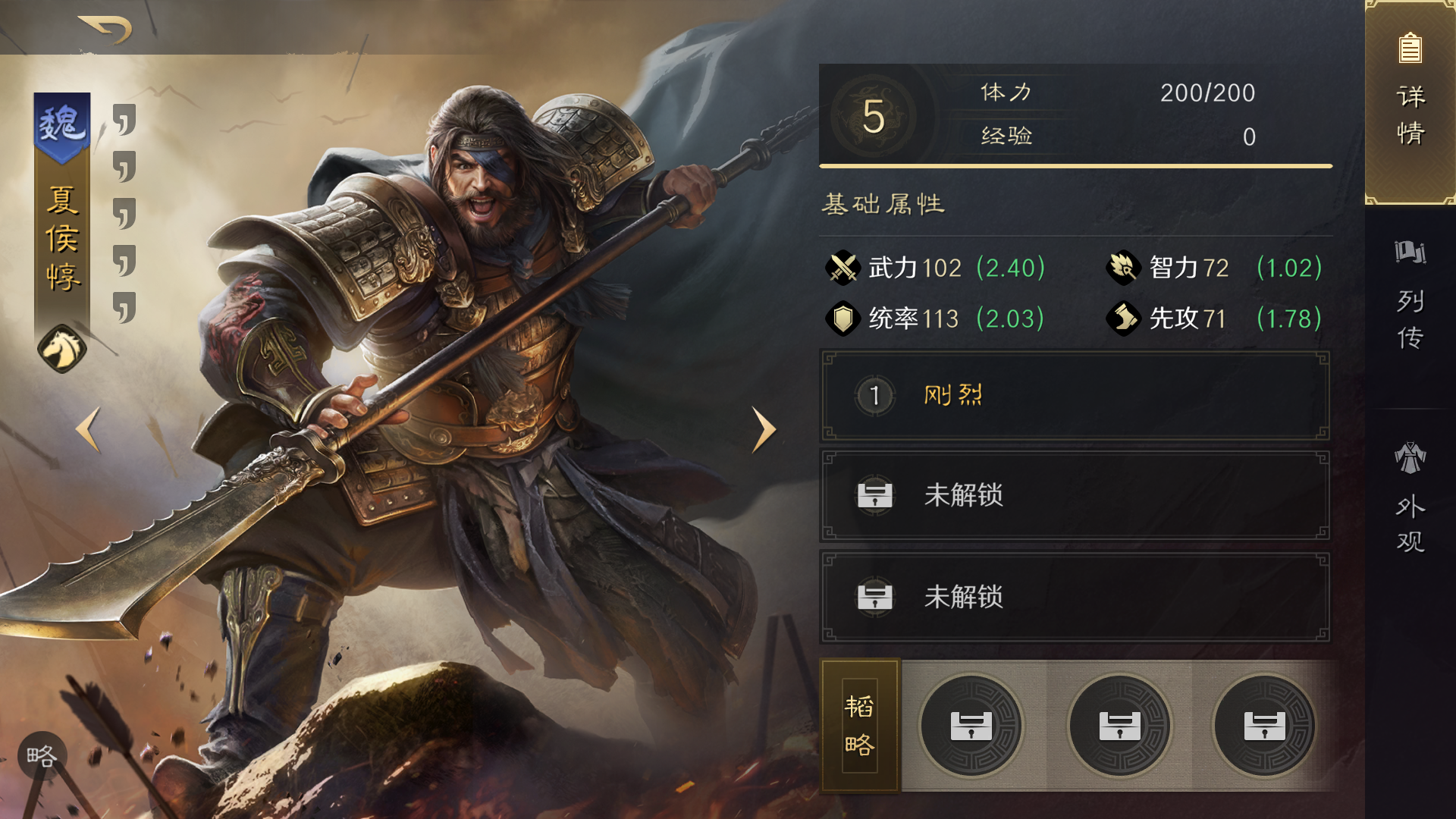Viewport: 1456px width, 819px height.
Task: Switch to the 列传 tab
Action: (1410, 296)
